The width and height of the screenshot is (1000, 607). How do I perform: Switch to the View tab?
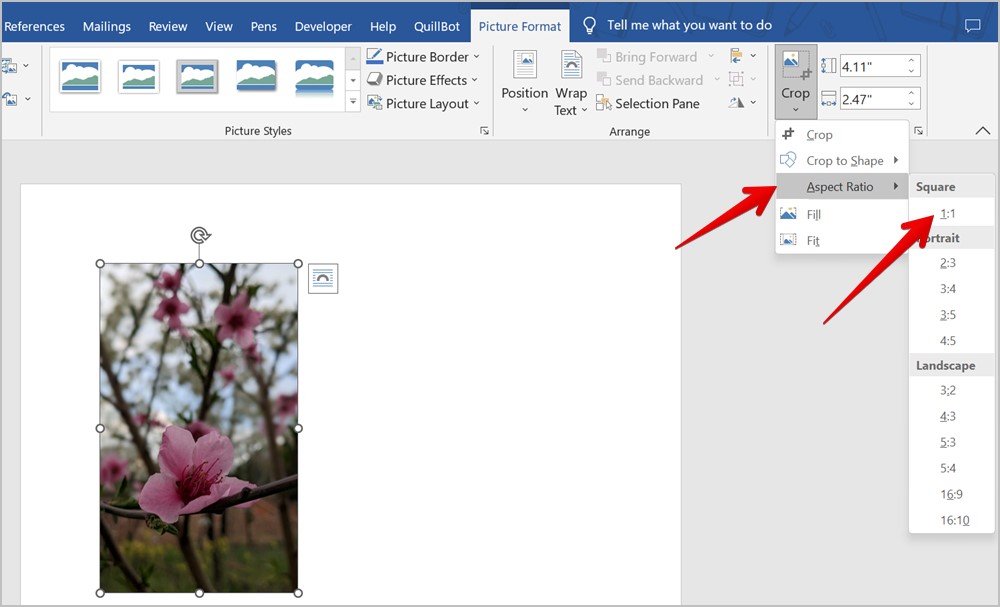pos(219,26)
